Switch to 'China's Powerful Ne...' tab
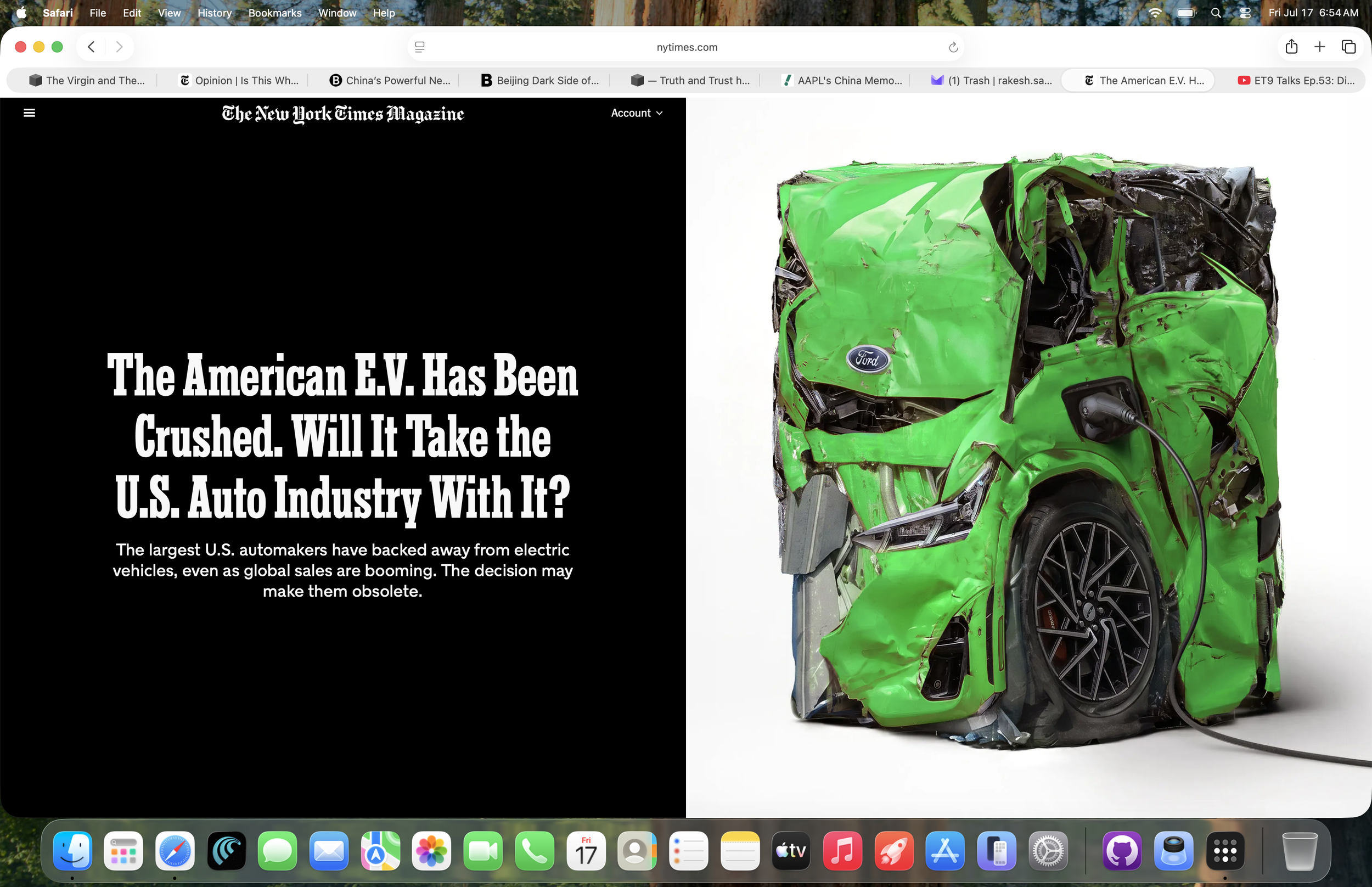 390,81
